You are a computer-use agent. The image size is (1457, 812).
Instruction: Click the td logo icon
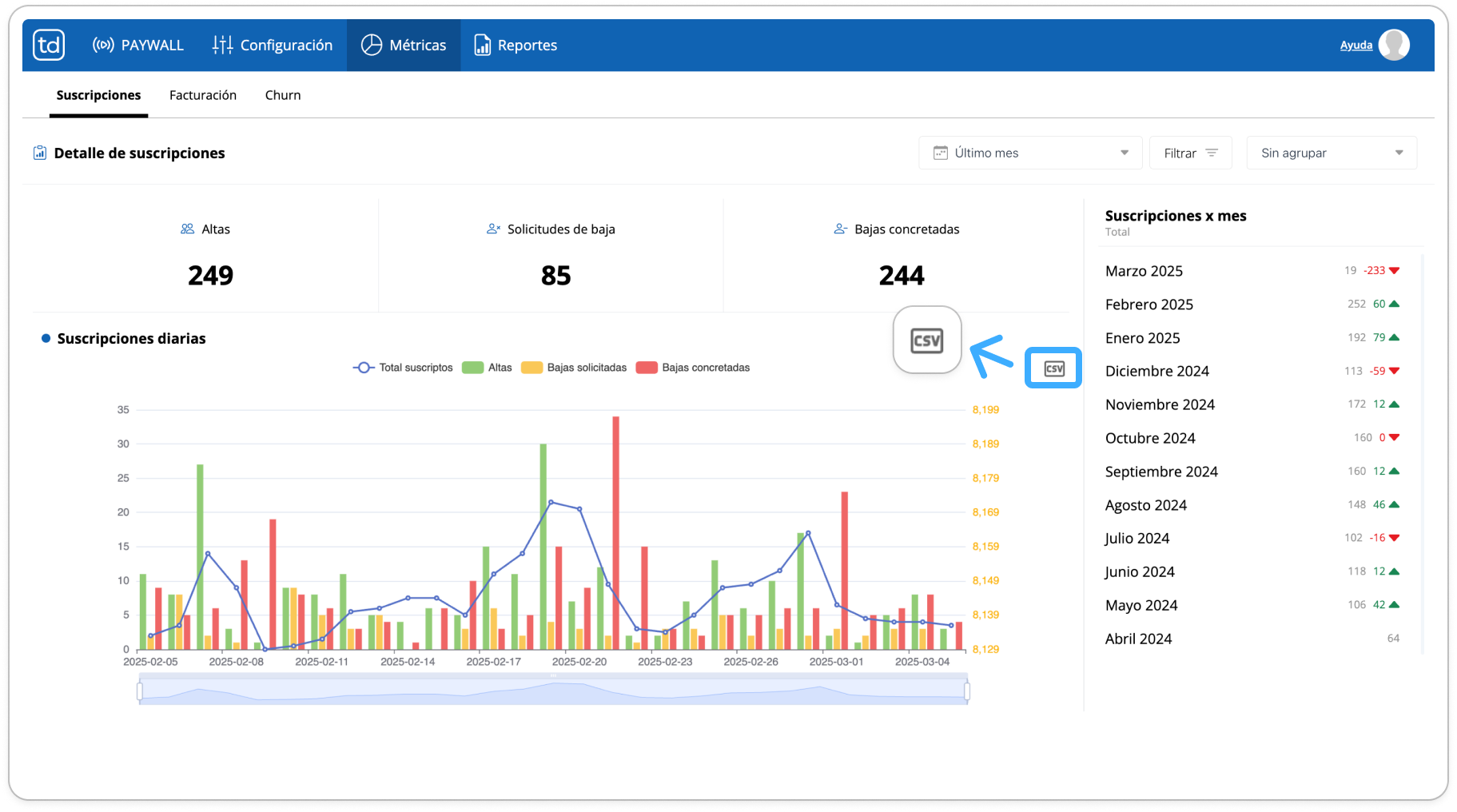pyautogui.click(x=49, y=45)
